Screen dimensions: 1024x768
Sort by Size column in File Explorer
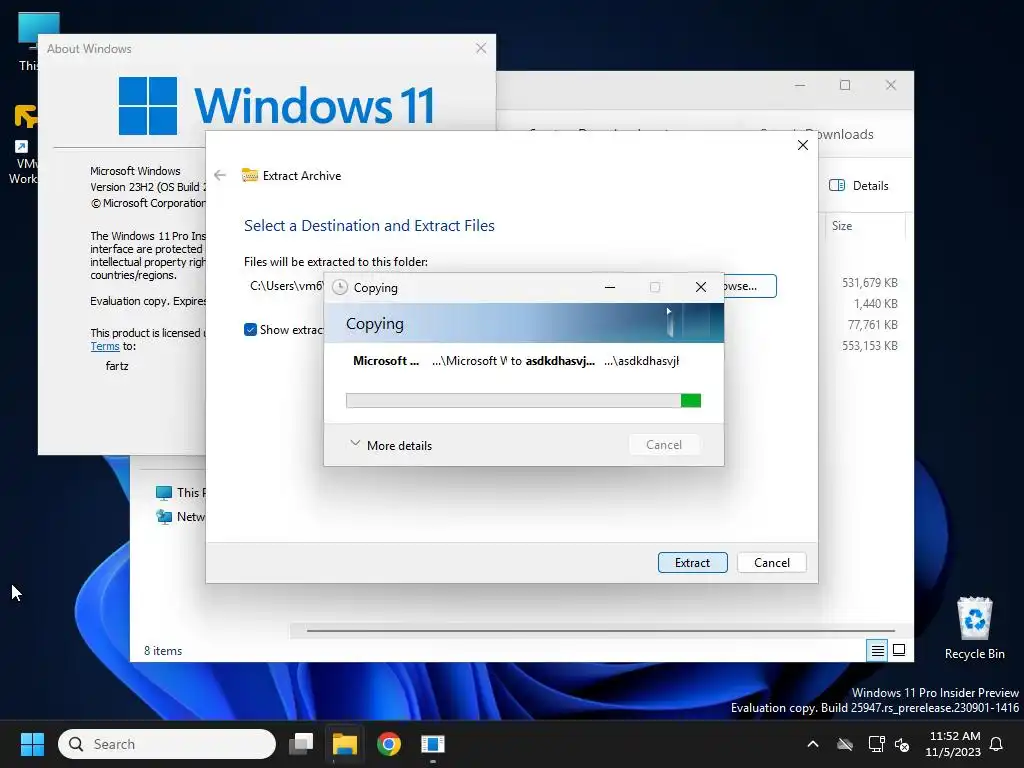[842, 226]
